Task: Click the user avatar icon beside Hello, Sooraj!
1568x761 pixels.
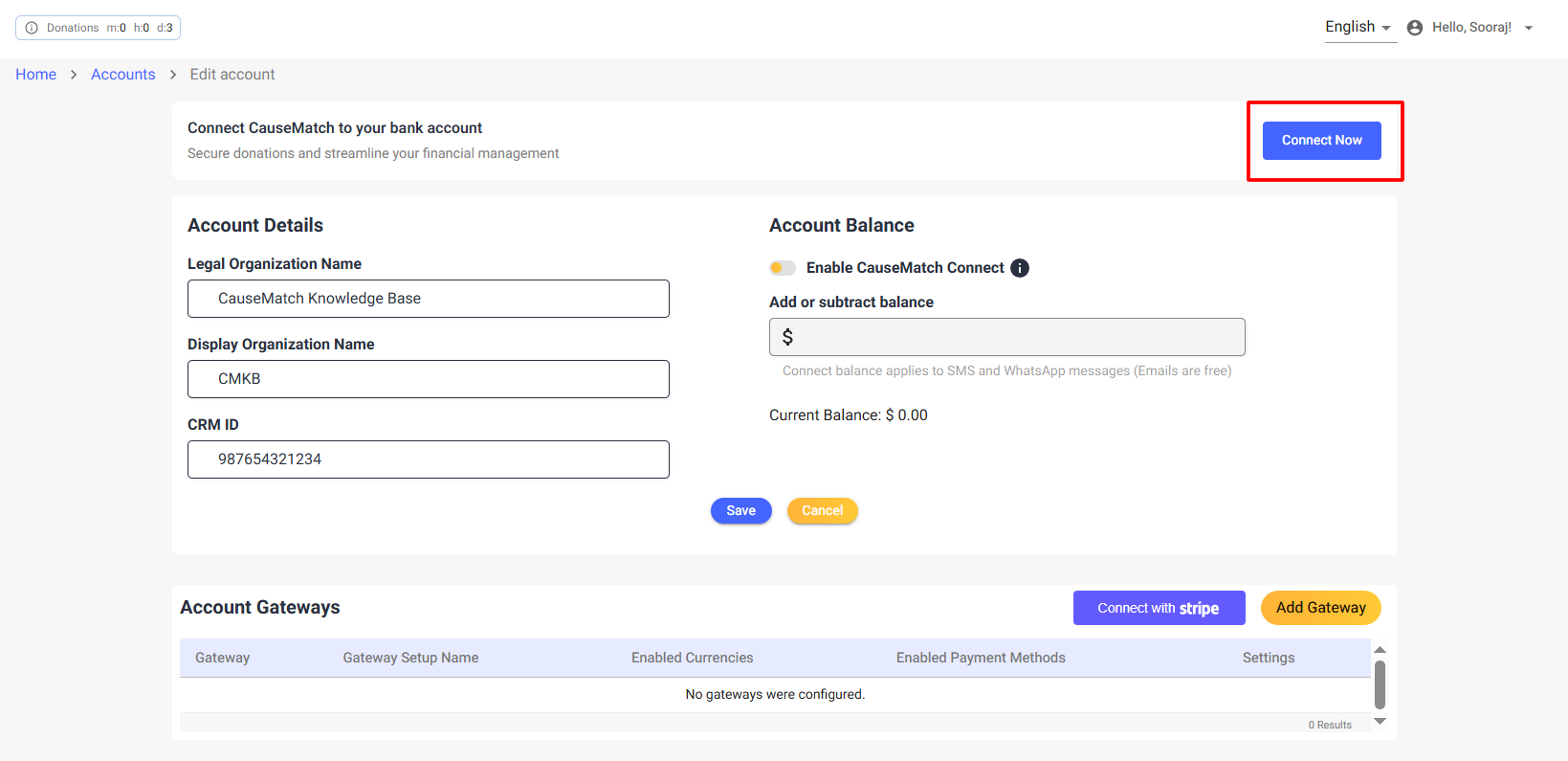Action: (1415, 28)
